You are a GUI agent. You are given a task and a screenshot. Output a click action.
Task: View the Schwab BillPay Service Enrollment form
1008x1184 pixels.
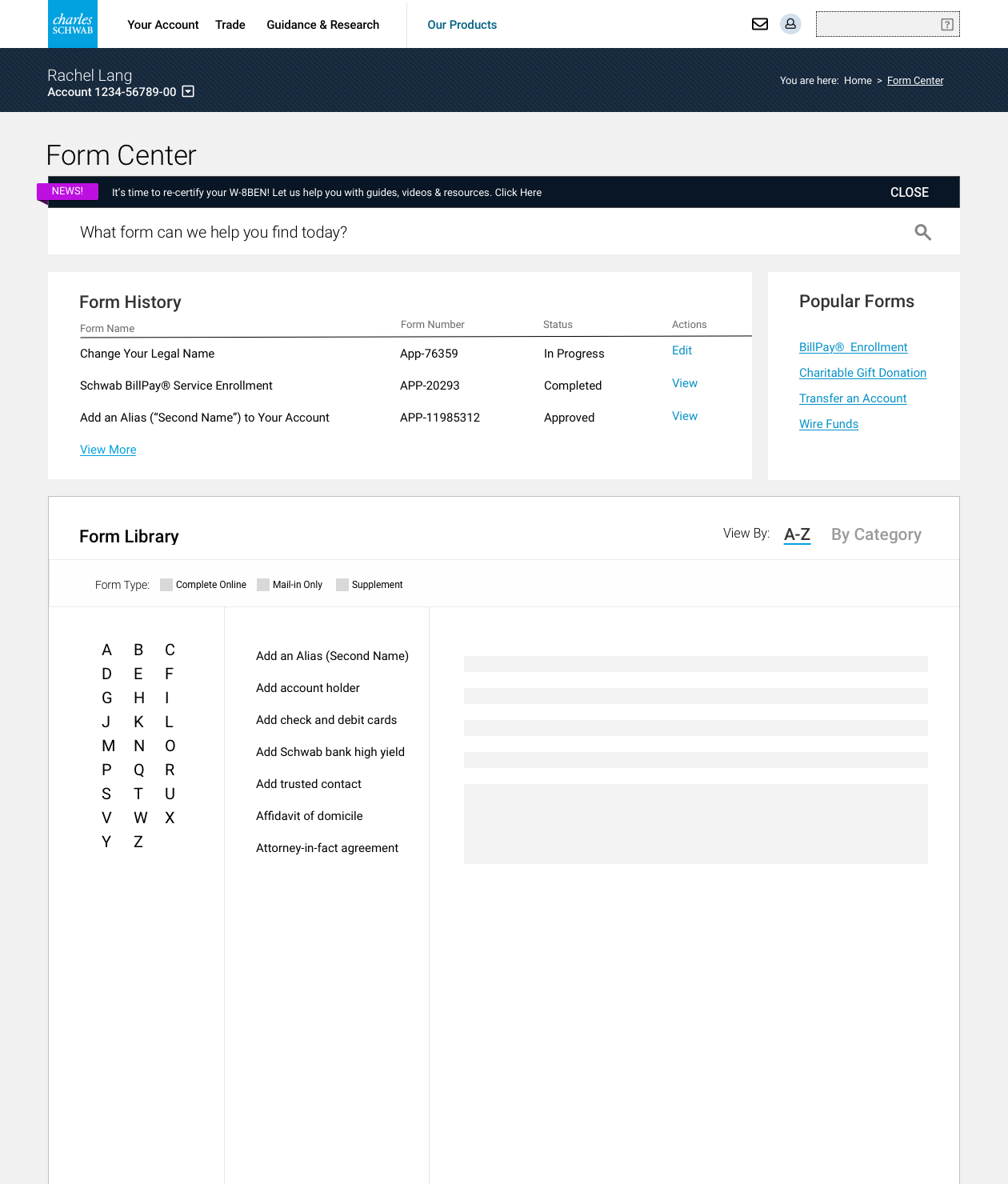(685, 383)
